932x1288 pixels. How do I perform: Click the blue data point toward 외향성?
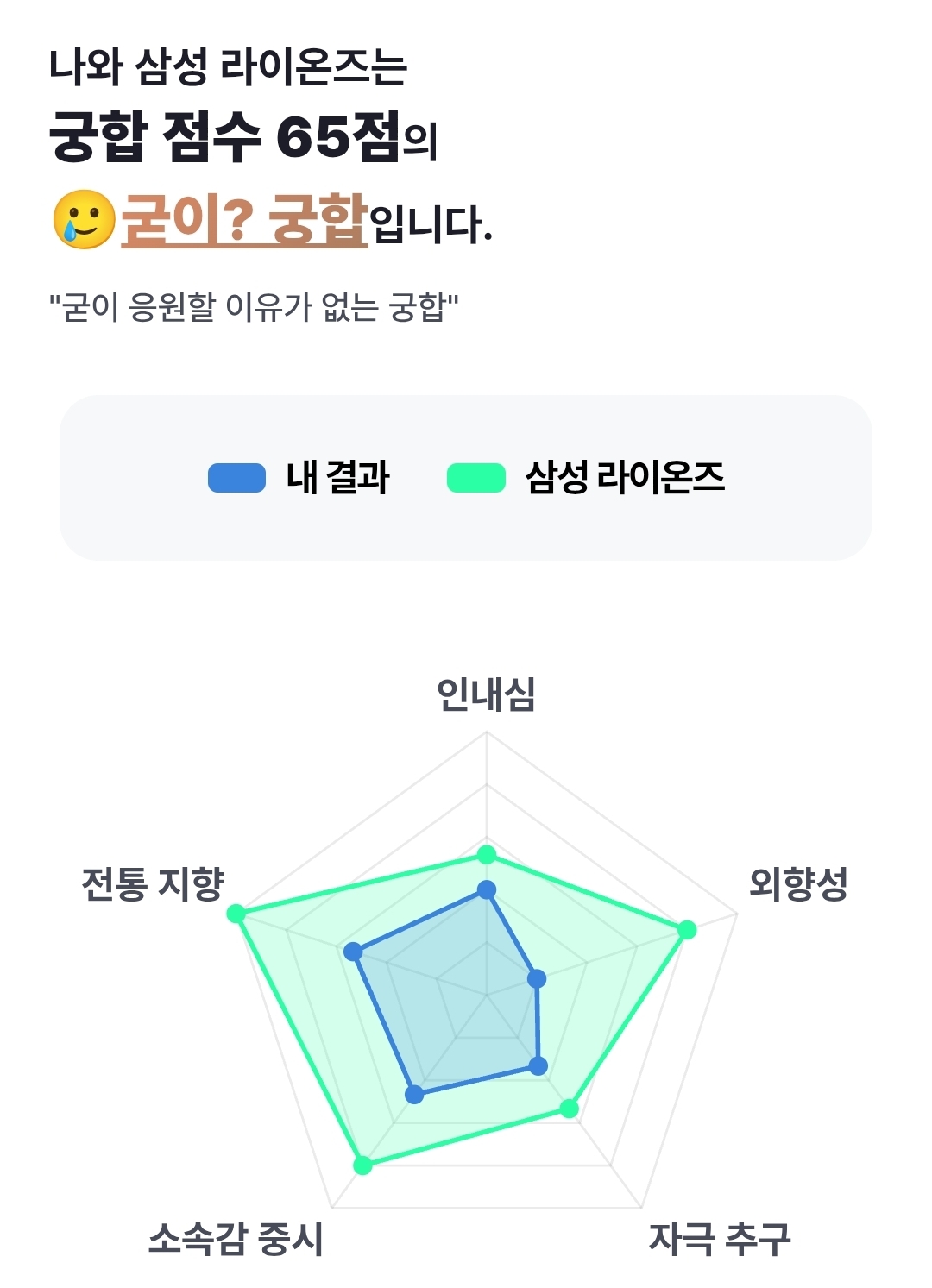tap(537, 978)
